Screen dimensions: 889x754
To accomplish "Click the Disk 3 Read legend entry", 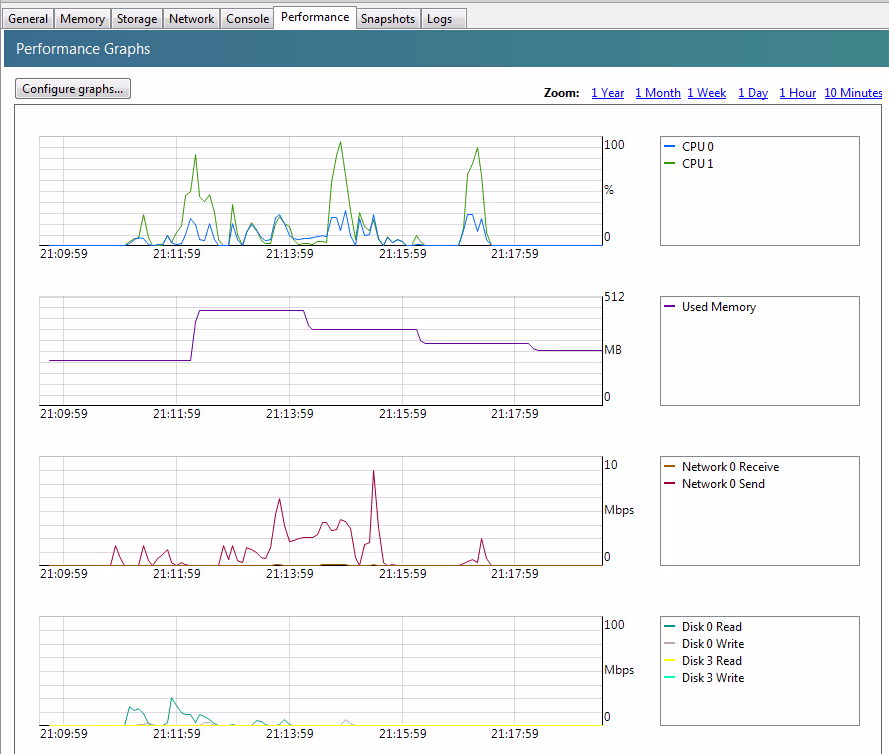I will click(711, 661).
